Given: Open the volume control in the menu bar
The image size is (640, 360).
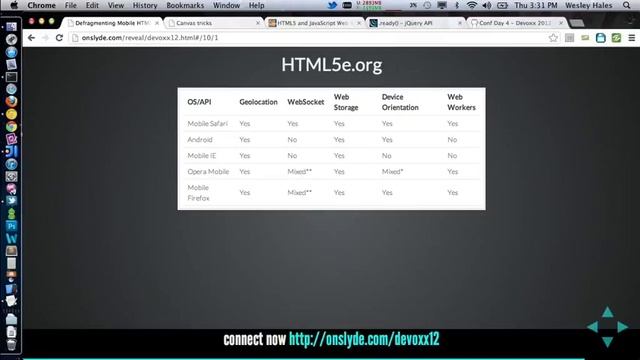Looking at the screenshot, I should [x=487, y=5].
